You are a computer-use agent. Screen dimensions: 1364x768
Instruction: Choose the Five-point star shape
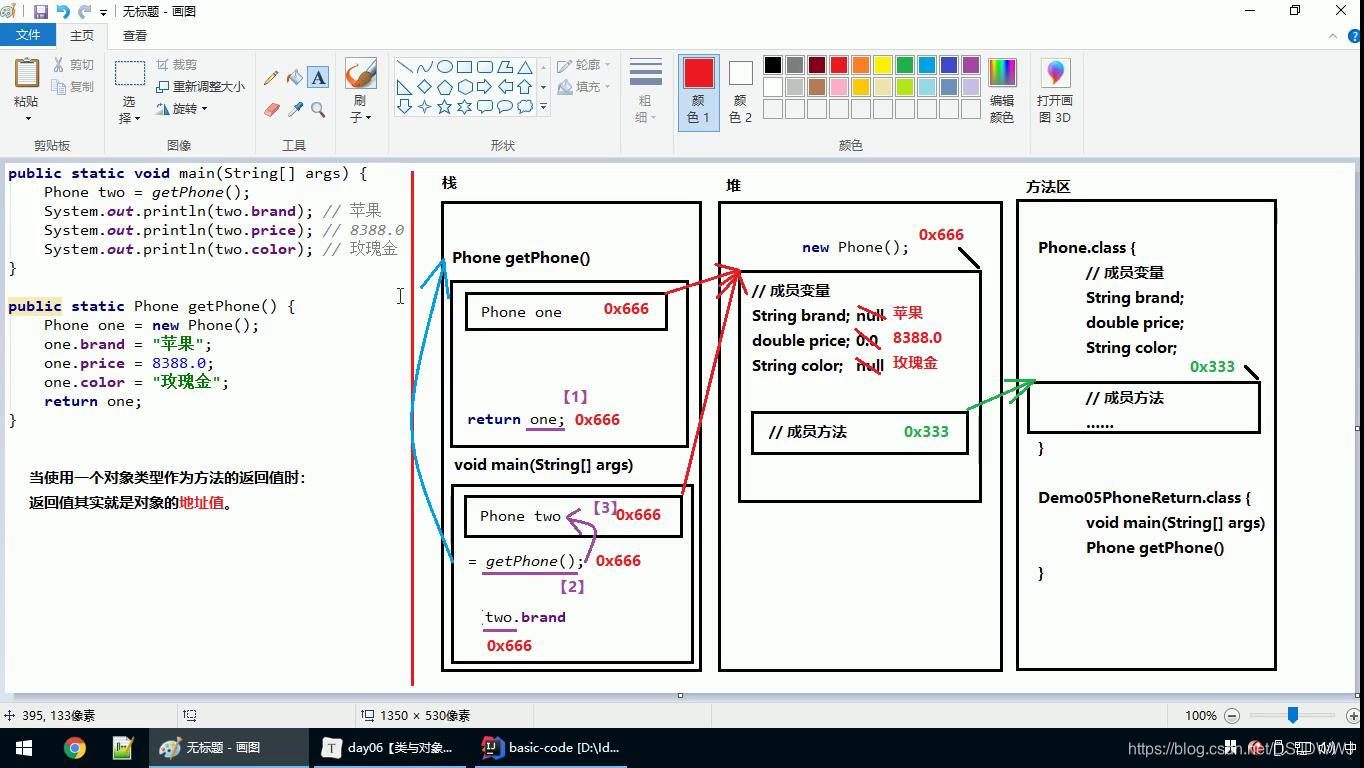[444, 107]
